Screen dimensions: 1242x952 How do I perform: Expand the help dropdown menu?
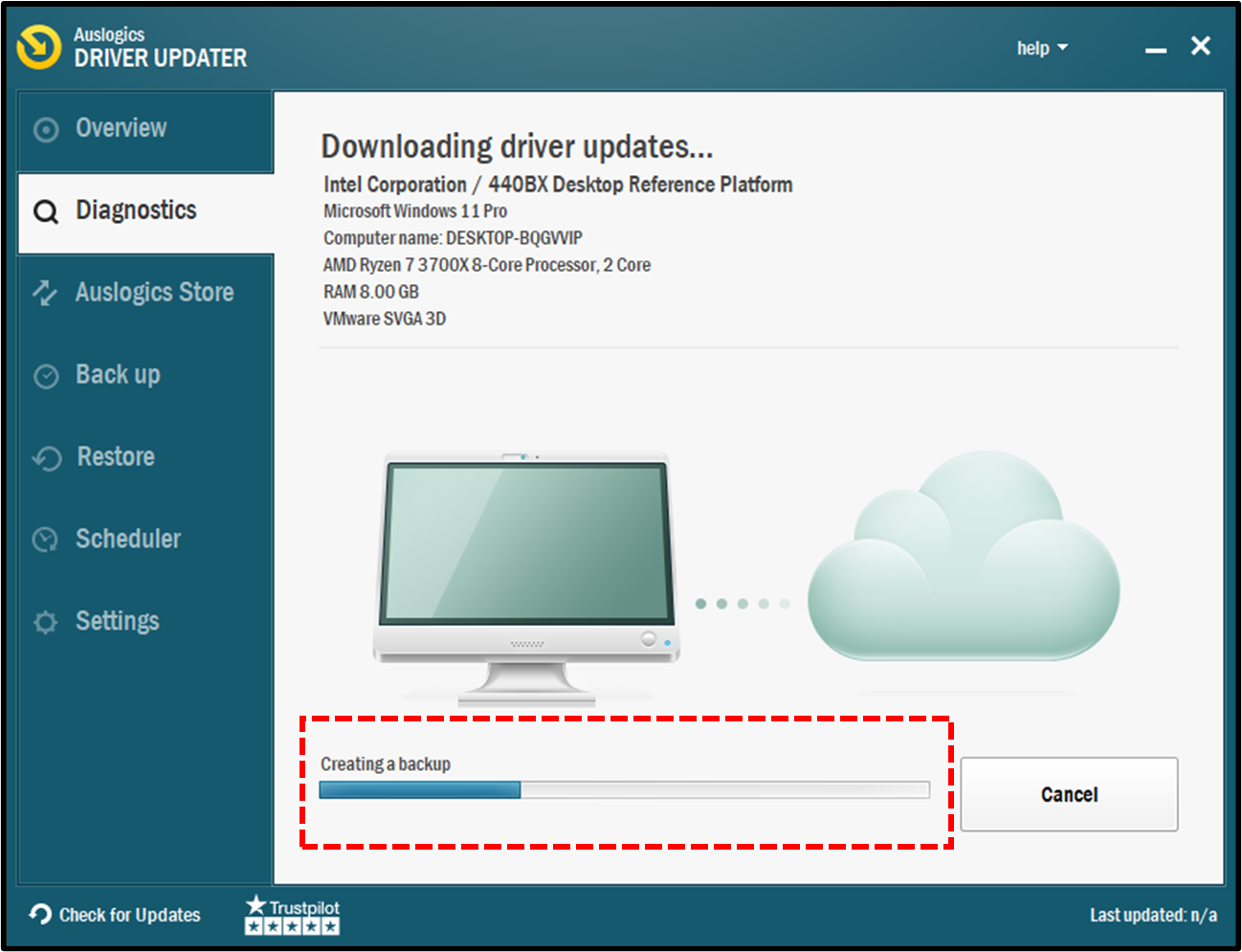[1042, 48]
